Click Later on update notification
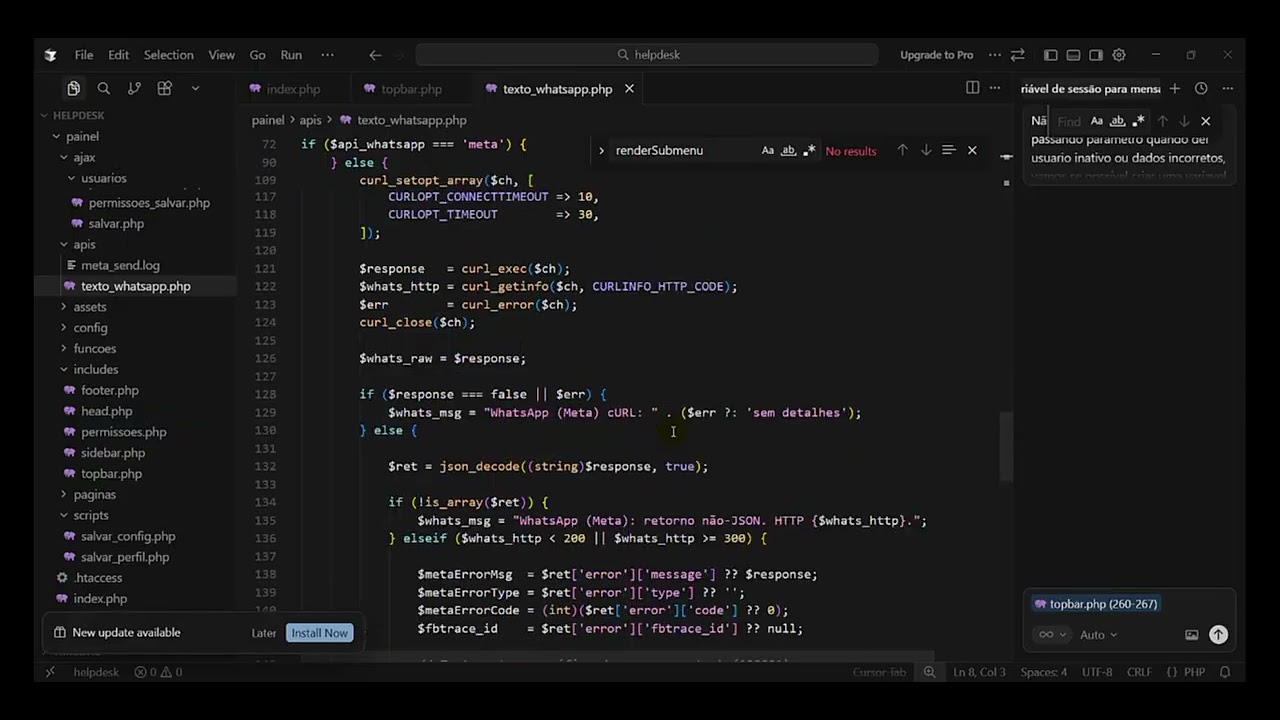 (264, 633)
